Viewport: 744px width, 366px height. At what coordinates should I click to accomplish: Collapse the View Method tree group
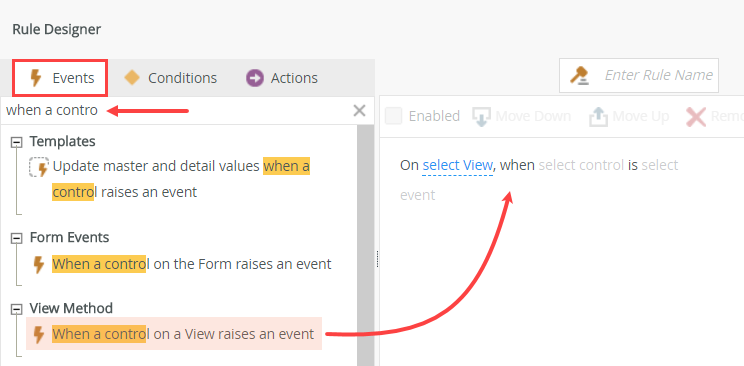pyautogui.click(x=17, y=309)
